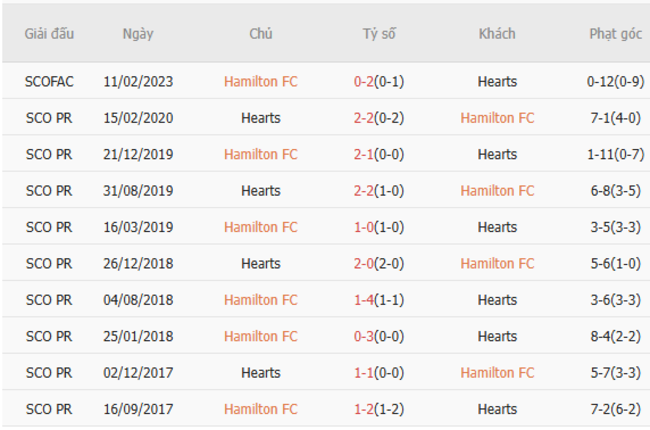Click the Hamilton FC link dated 11/02/2023

tap(261, 82)
